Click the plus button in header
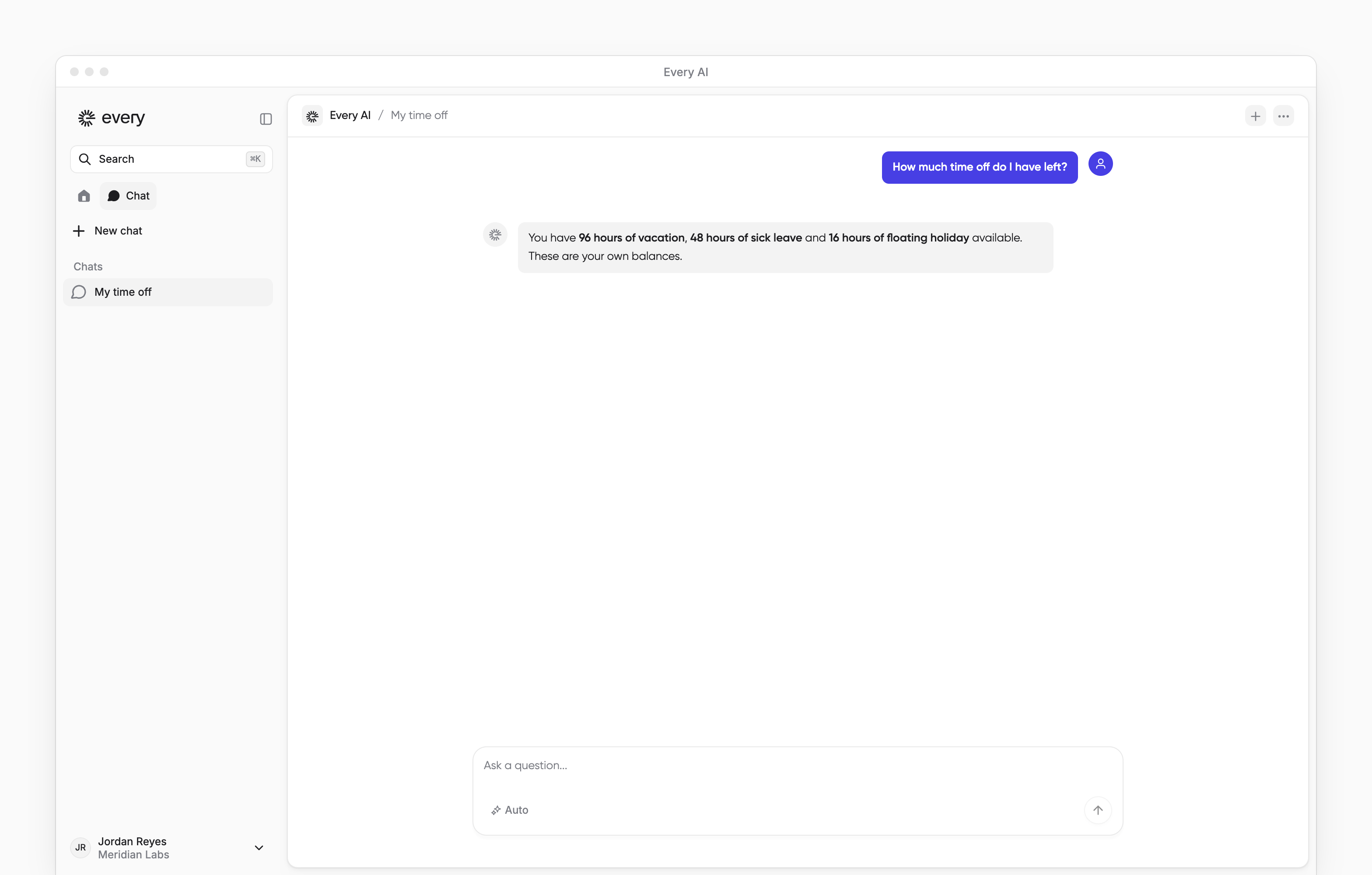The height and width of the screenshot is (875, 1372). 1255,116
